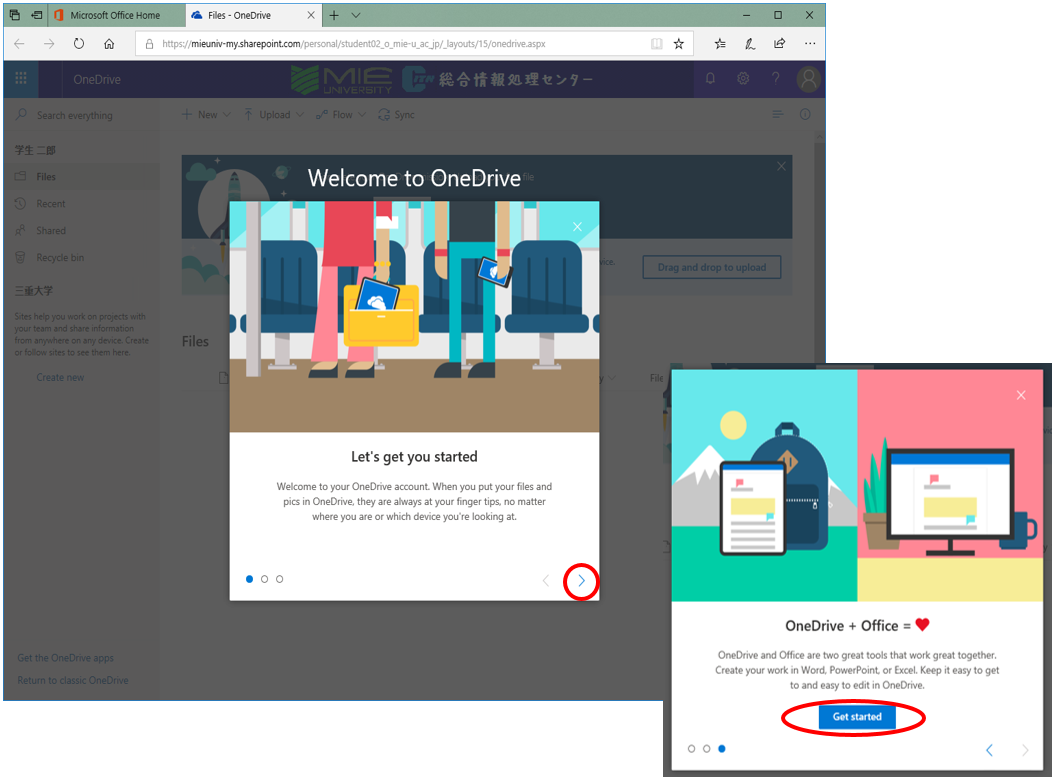Screen dimensions: 1054x777
Task: Click Return to classic OneDrive link
Action: [73, 680]
